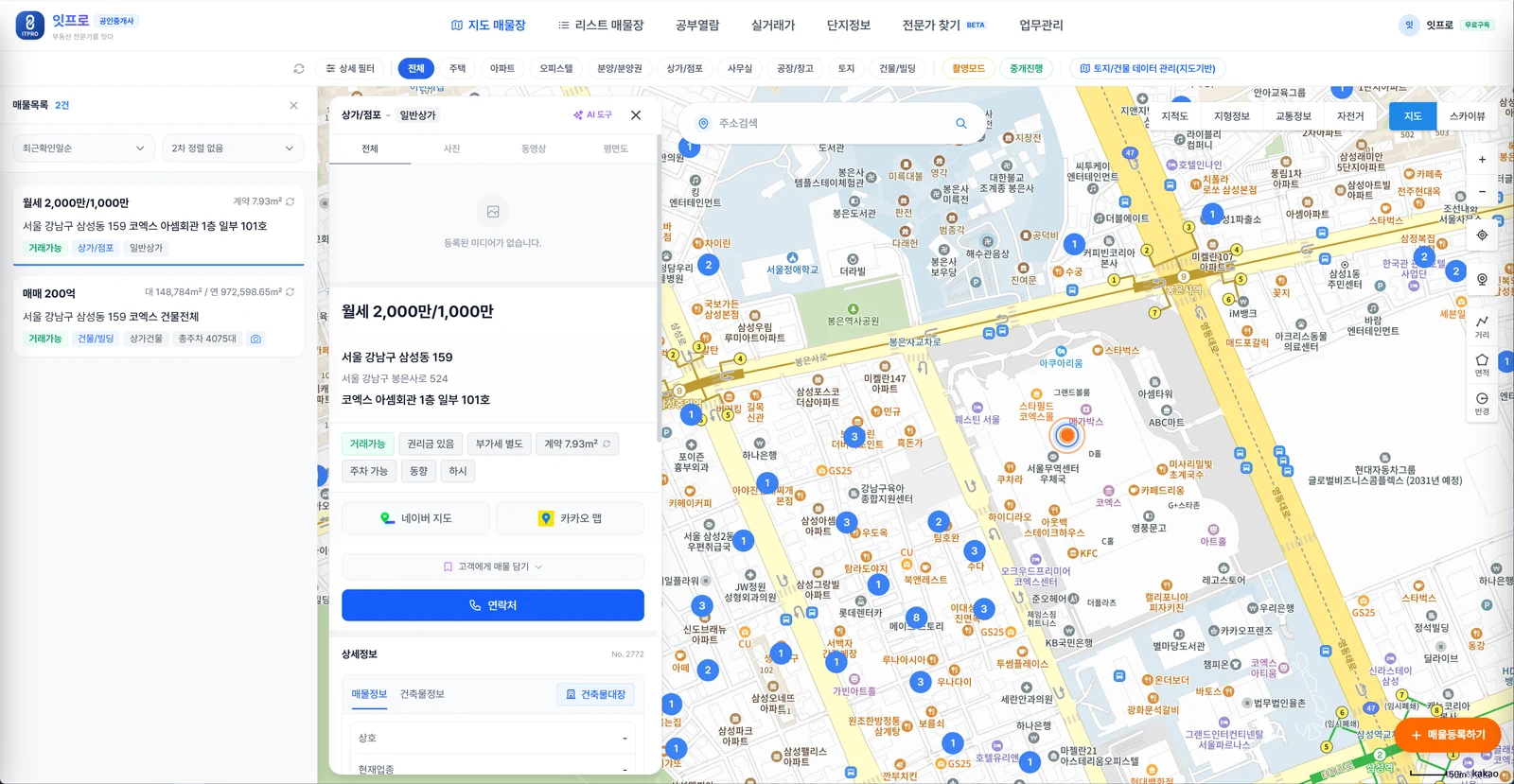The image size is (1514, 784).
Task: Open 카카오 맵 for this property
Action: (x=570, y=518)
